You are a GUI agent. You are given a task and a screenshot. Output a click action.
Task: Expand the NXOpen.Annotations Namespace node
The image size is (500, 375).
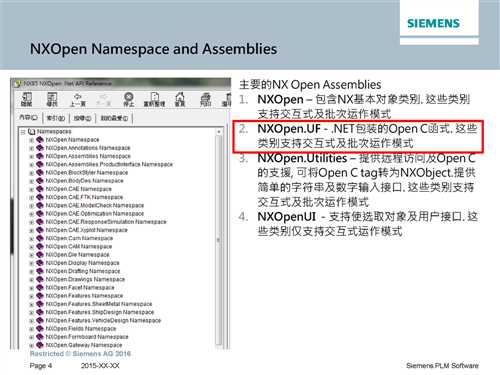point(31,148)
